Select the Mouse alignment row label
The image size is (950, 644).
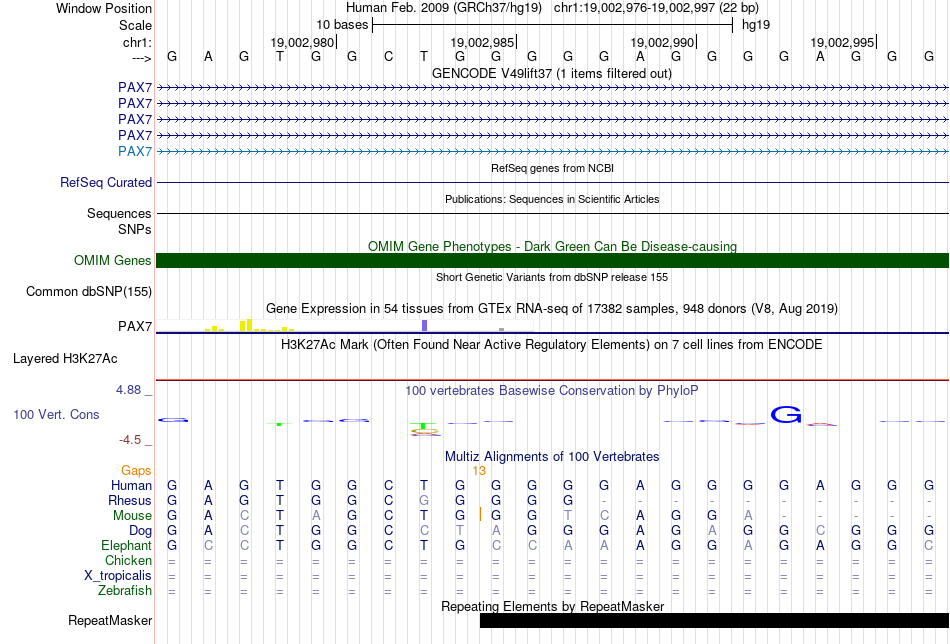tap(132, 516)
